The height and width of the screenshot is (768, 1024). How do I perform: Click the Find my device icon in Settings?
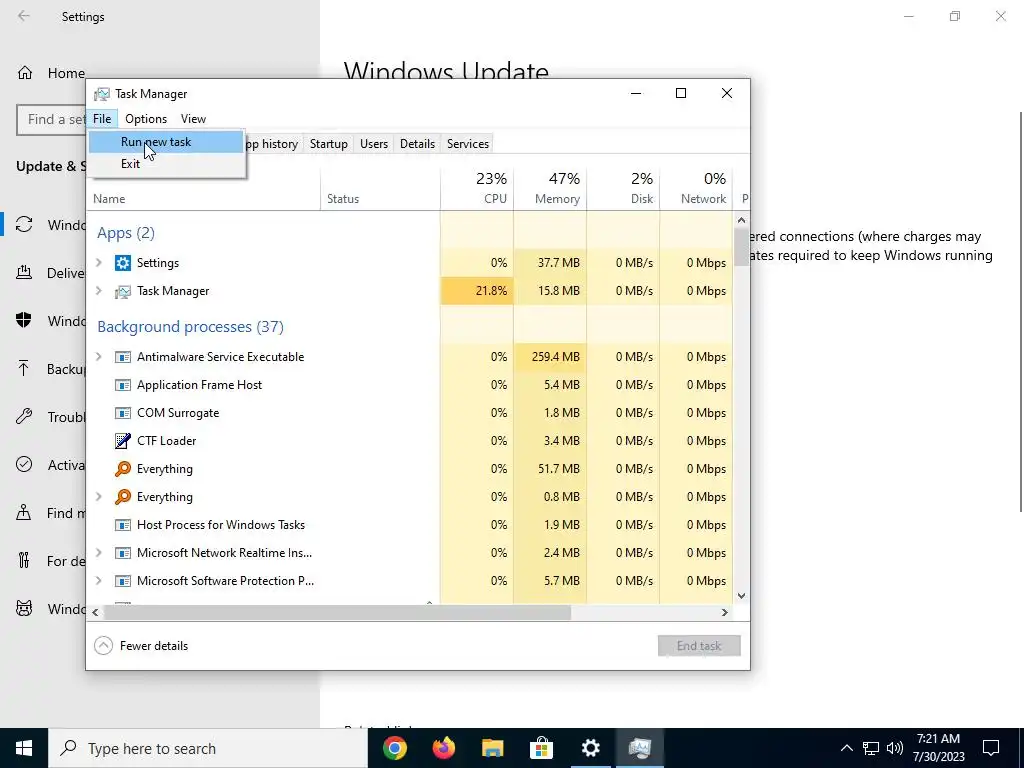click(x=24, y=513)
